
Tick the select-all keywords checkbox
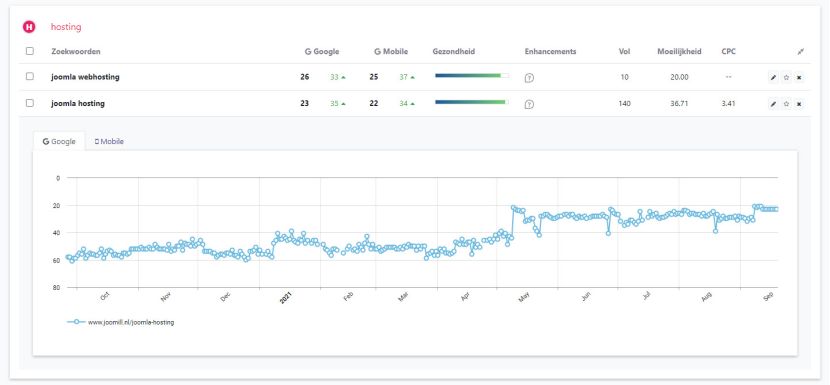tap(30, 51)
